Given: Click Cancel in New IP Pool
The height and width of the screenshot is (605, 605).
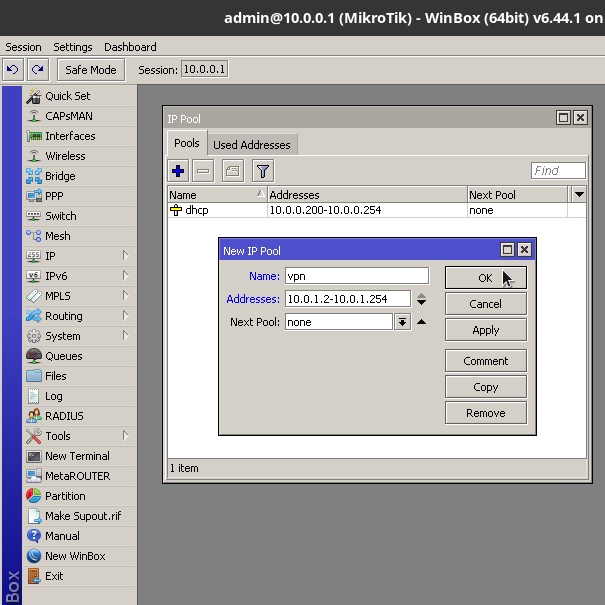Looking at the screenshot, I should click(x=486, y=304).
